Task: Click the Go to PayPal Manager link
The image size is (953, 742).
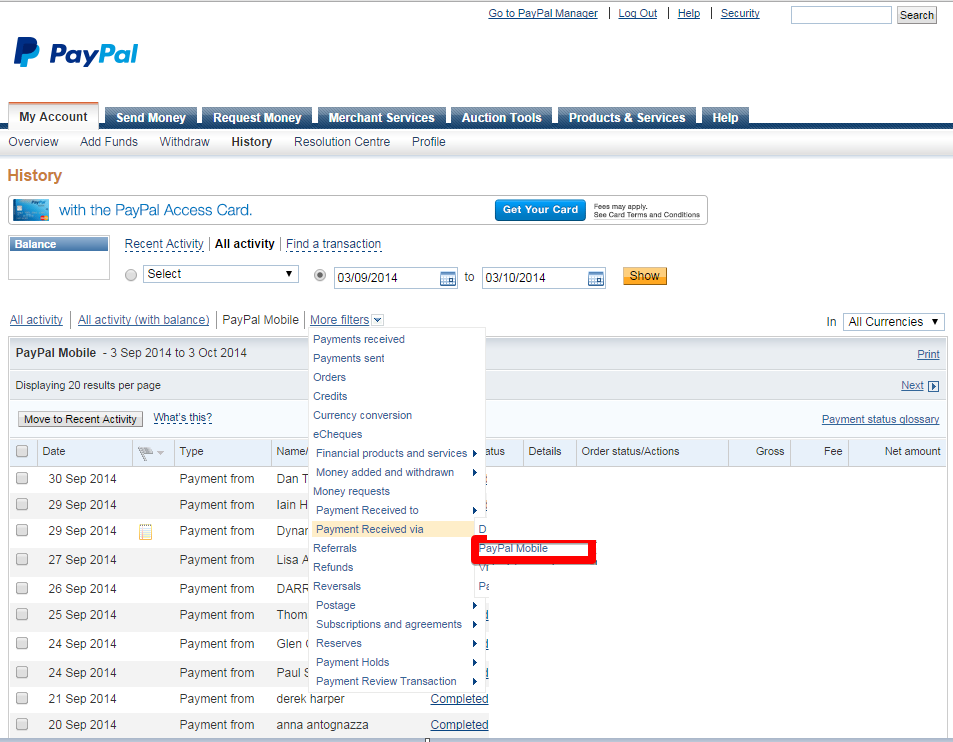Action: [543, 13]
